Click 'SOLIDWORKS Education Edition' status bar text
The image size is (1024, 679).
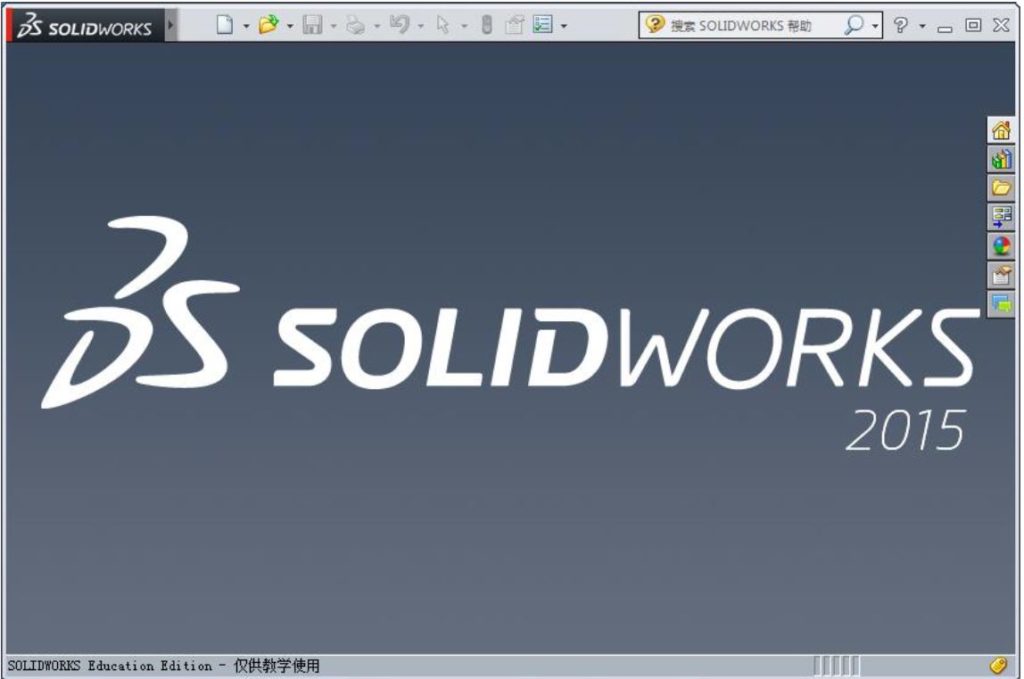point(110,666)
